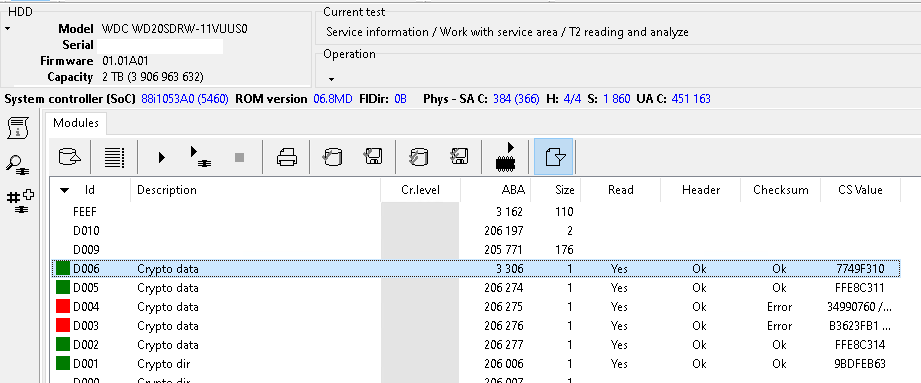Open the Modules tab
This screenshot has height=383, width=921.
pyautogui.click(x=76, y=123)
